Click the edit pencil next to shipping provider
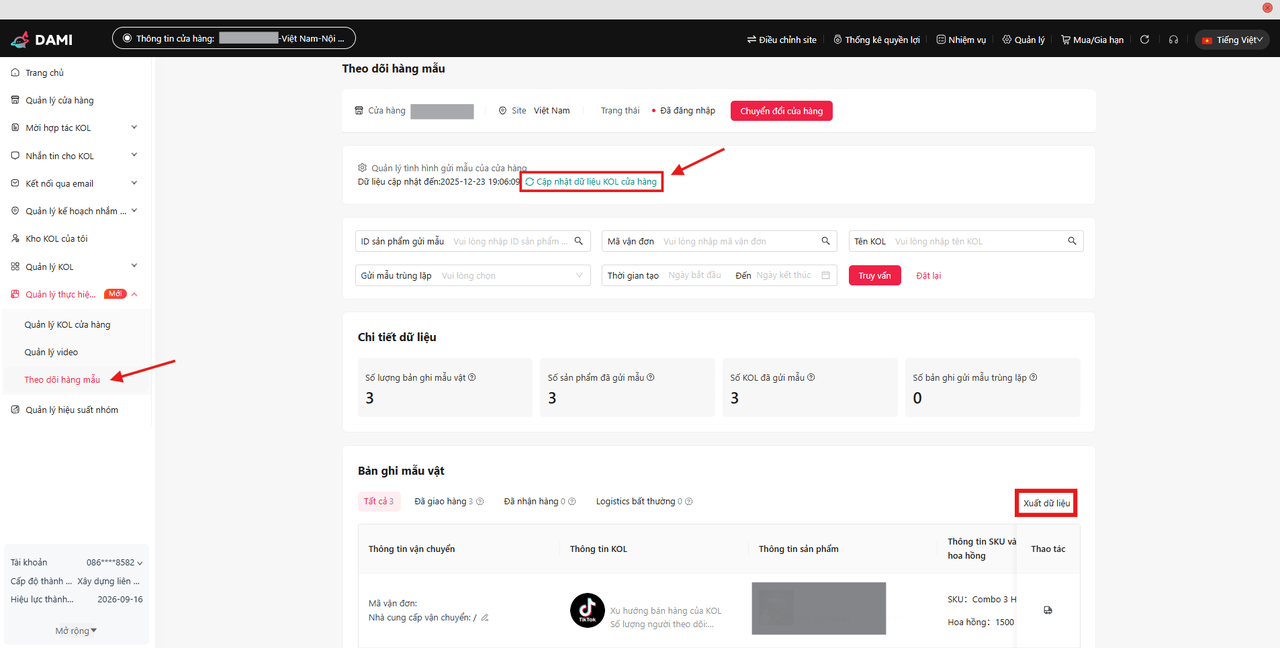The height and width of the screenshot is (648, 1280). [485, 618]
